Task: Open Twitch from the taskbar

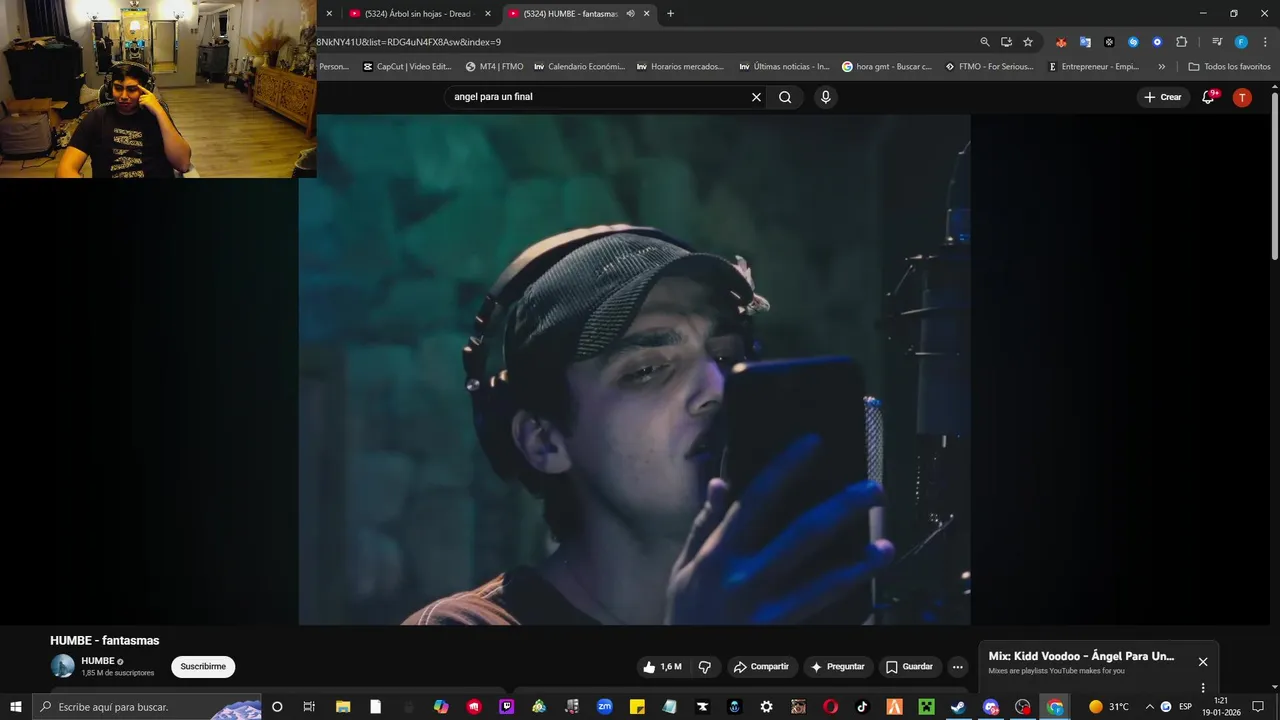Action: [507, 707]
